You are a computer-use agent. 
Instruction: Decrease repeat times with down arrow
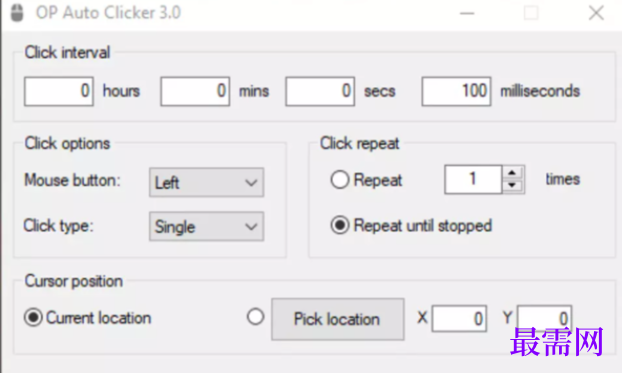[x=513, y=186]
